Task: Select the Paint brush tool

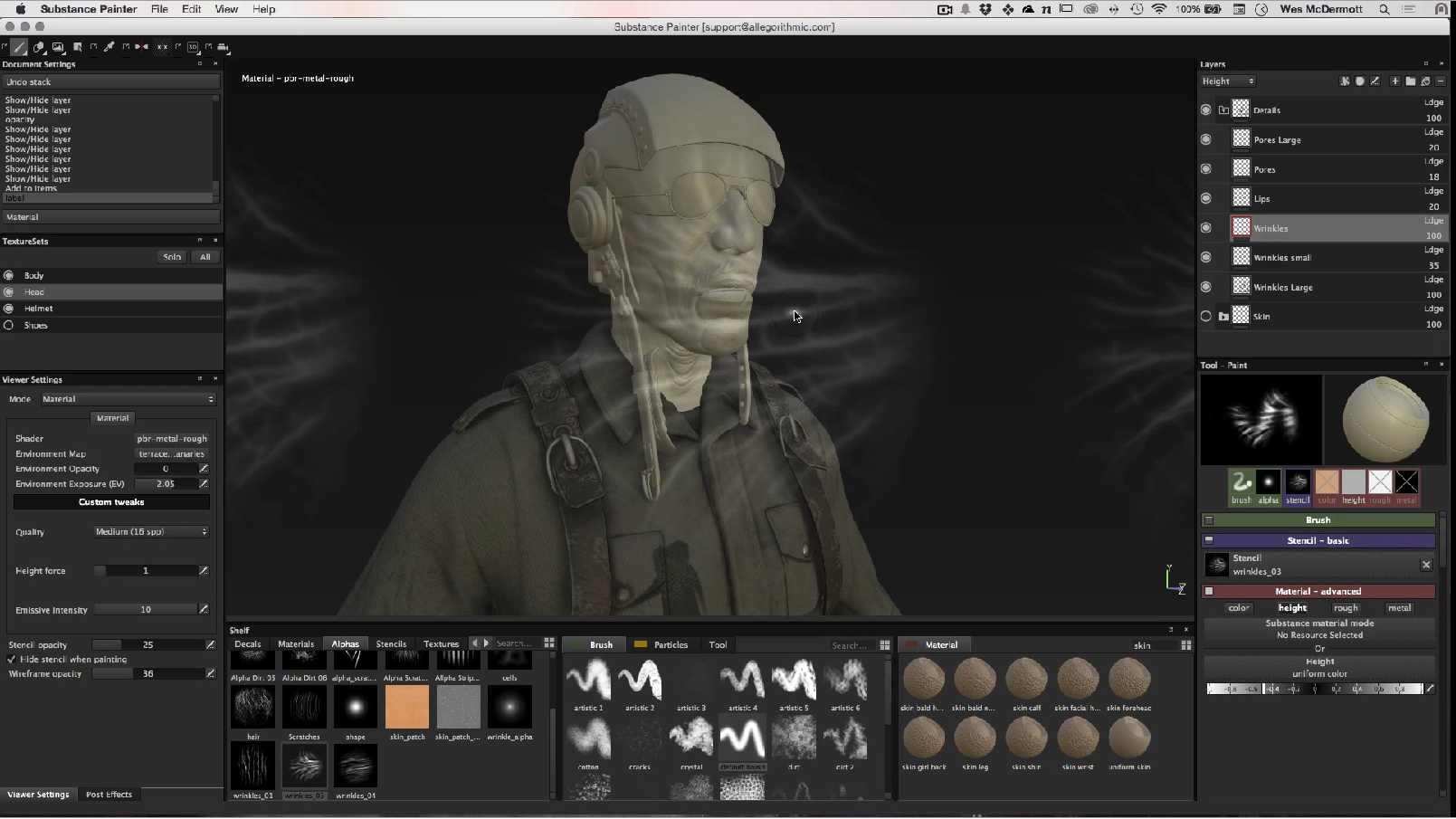Action: [x=19, y=47]
